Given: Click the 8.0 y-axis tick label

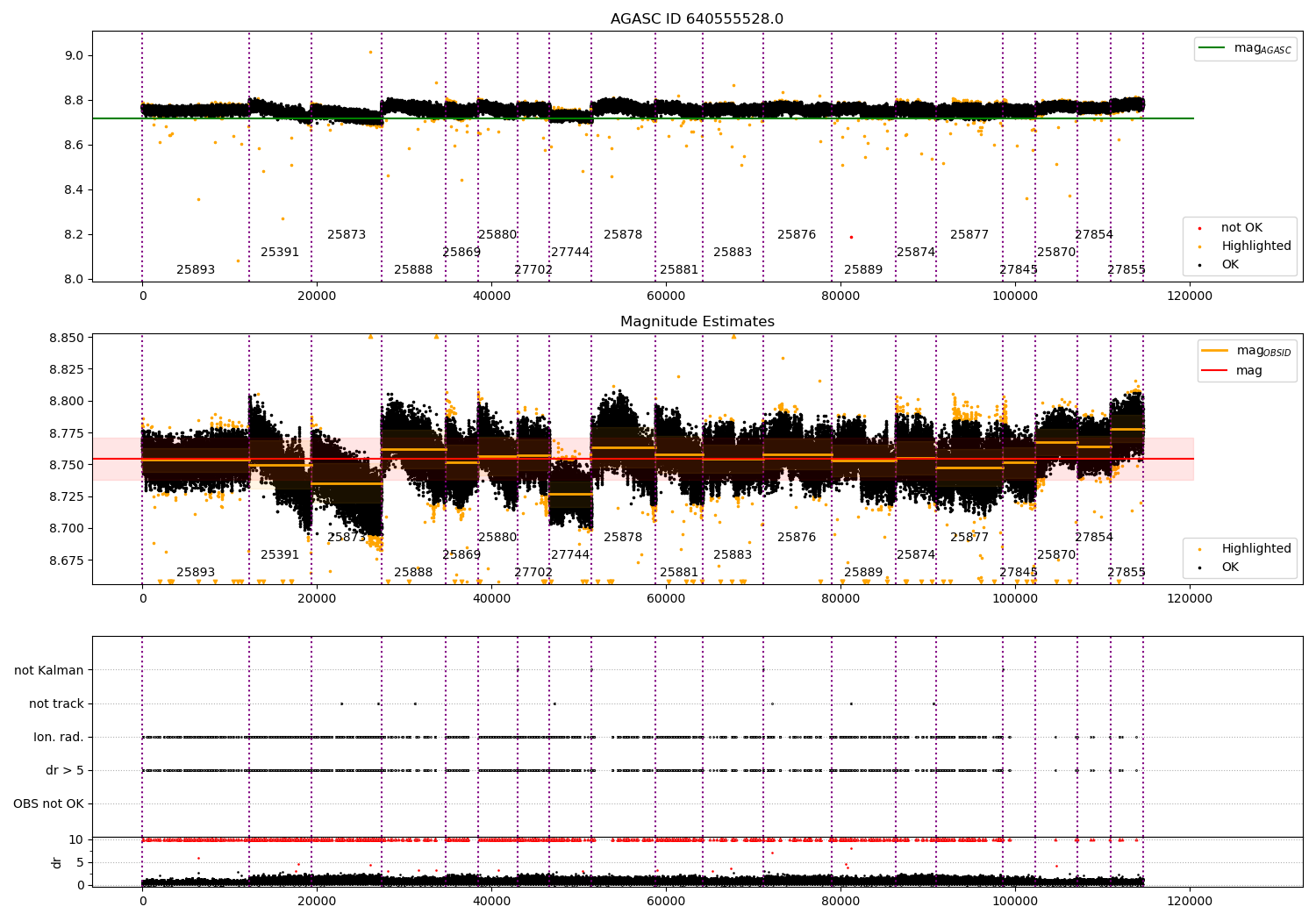Looking at the screenshot, I should tap(74, 280).
